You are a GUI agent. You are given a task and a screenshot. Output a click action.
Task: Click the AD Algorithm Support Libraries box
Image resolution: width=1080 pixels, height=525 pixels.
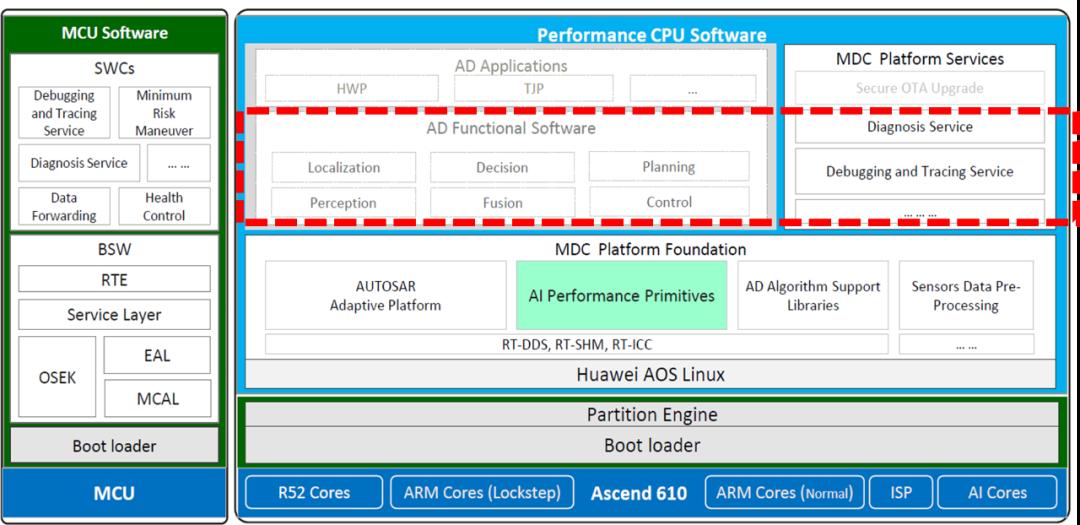(813, 295)
